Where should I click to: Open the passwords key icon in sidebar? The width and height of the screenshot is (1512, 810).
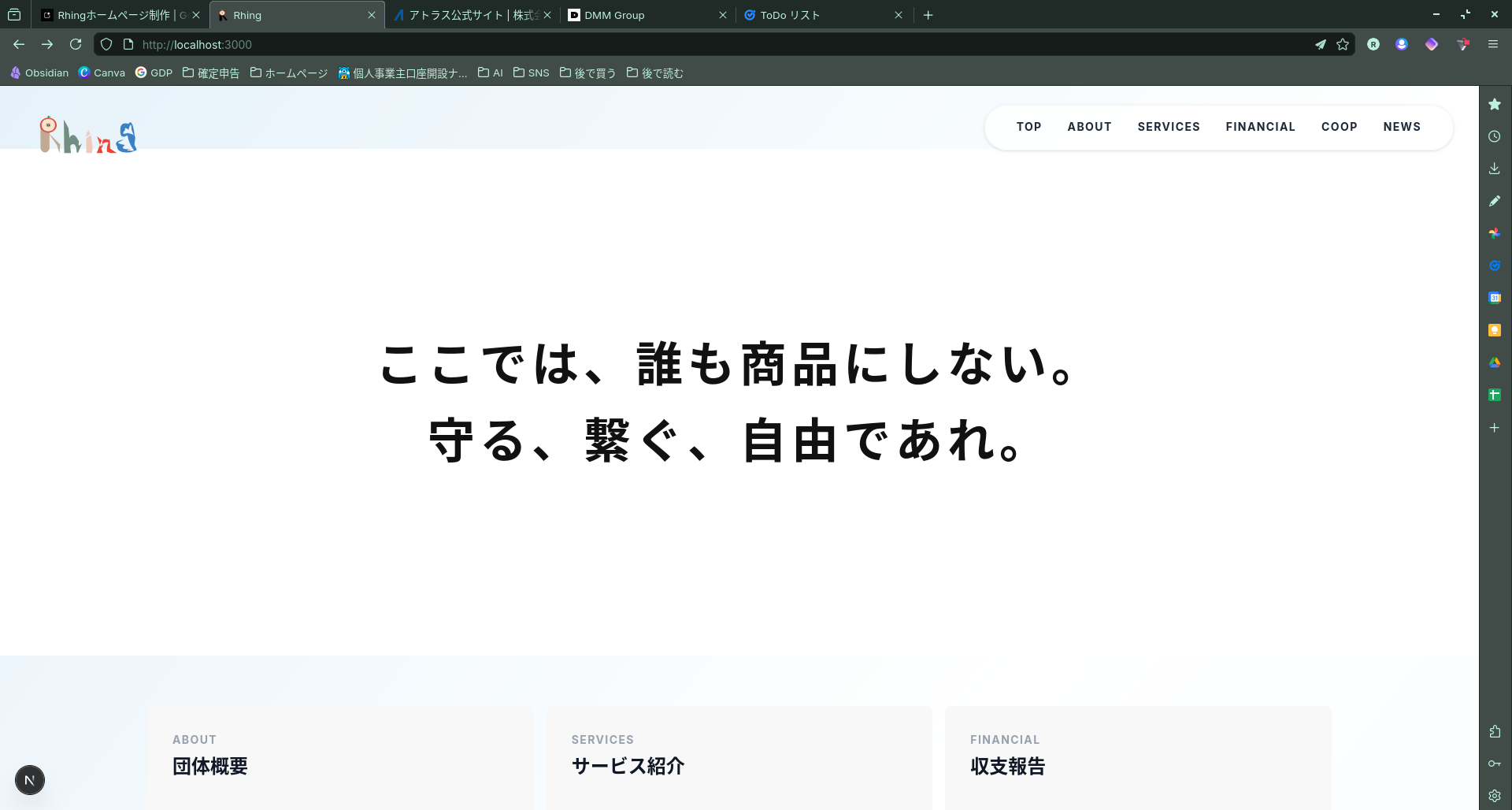pos(1494,764)
